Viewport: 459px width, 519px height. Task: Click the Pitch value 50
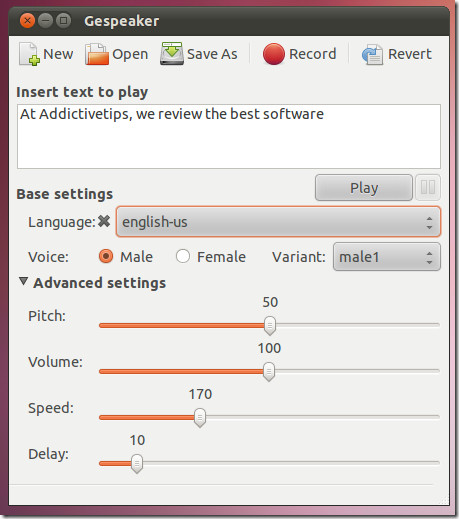(x=270, y=302)
